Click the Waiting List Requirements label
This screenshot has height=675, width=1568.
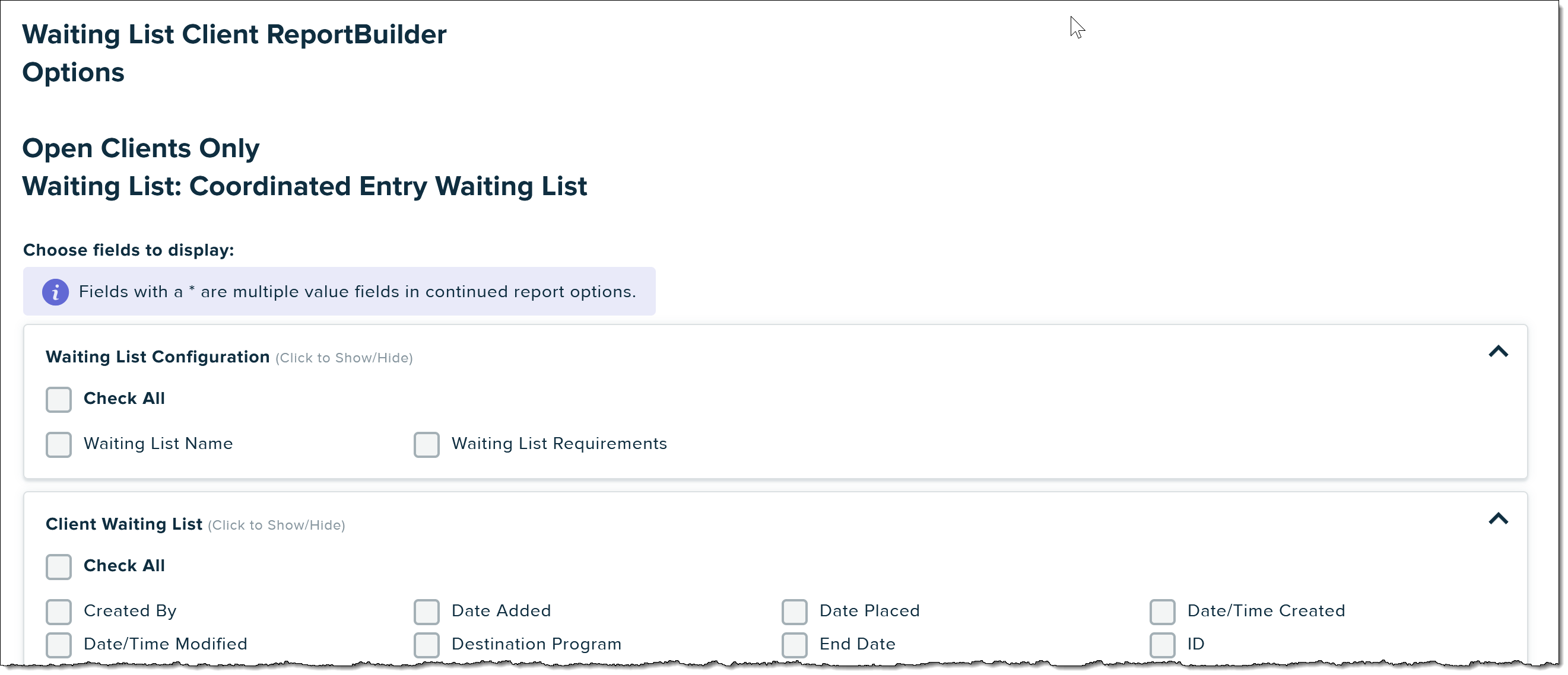click(x=560, y=444)
